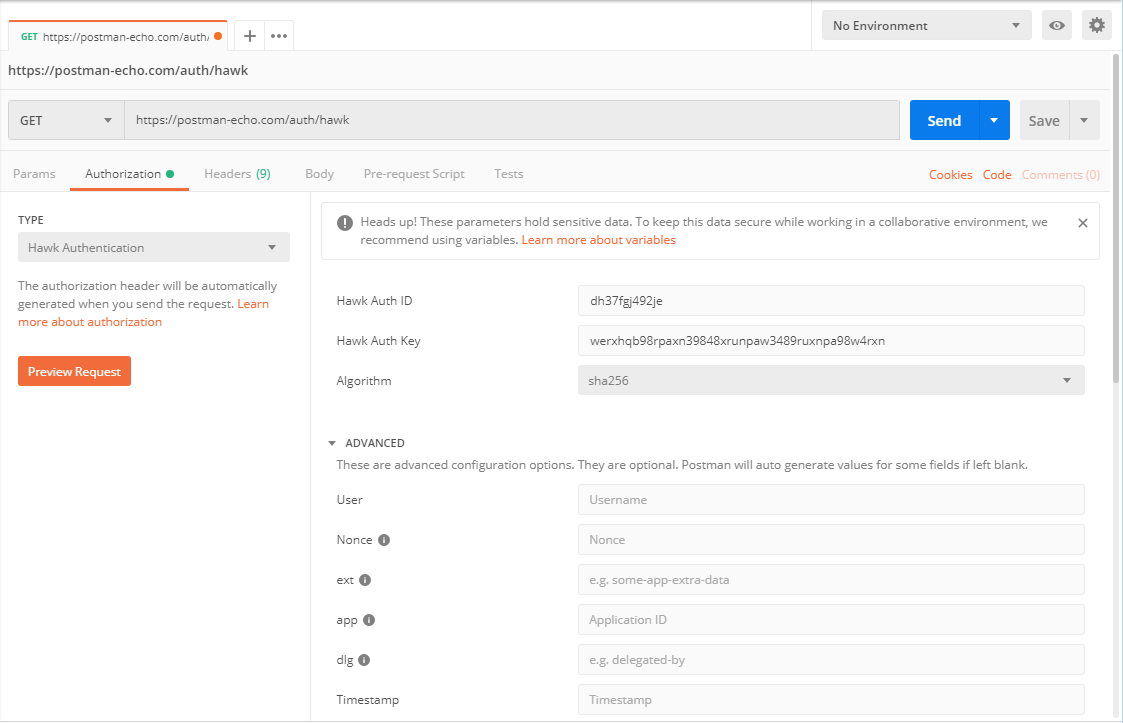
Task: Open the Code link
Action: pos(997,175)
